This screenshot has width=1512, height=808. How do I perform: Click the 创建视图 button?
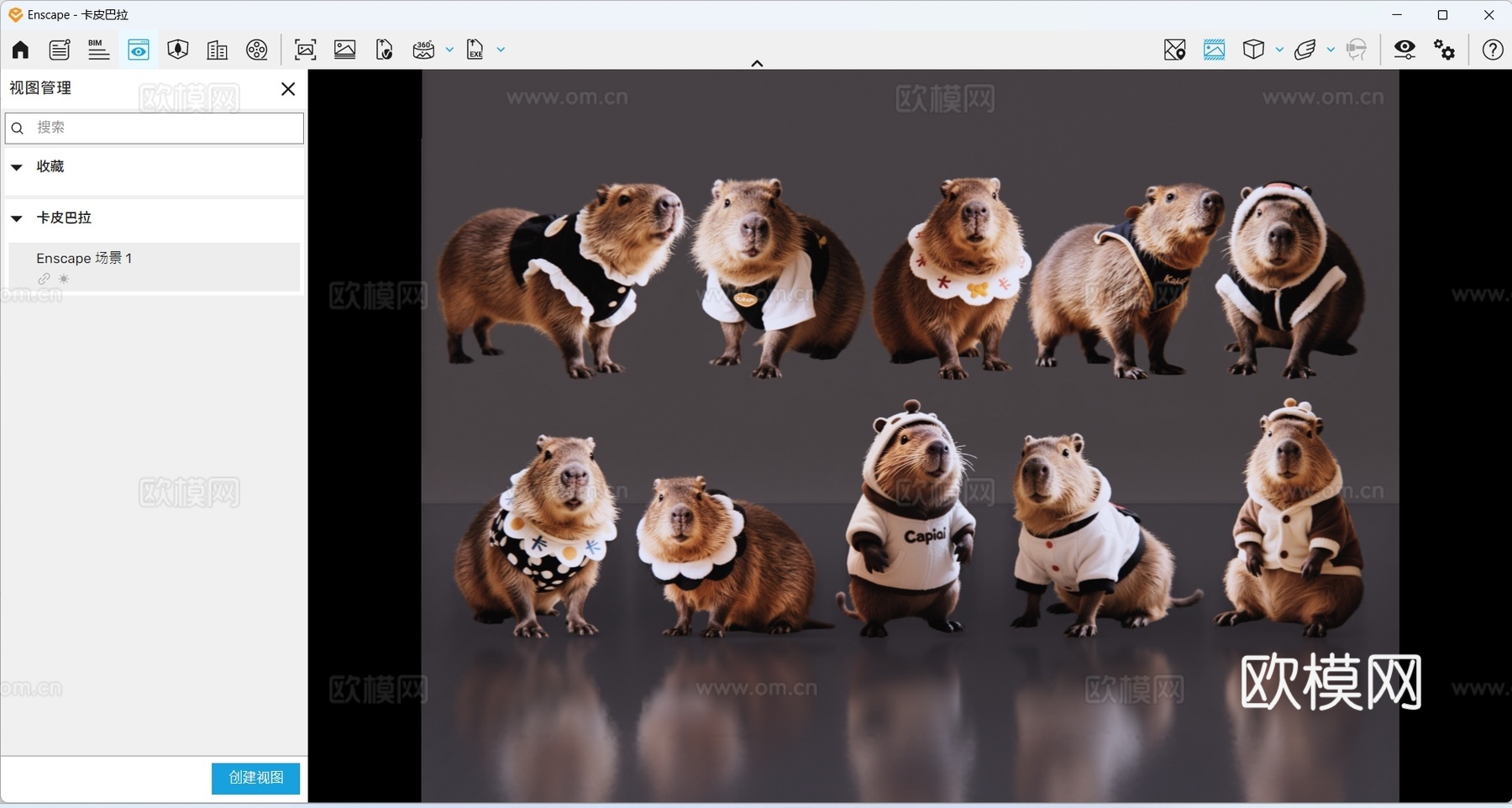[x=255, y=778]
